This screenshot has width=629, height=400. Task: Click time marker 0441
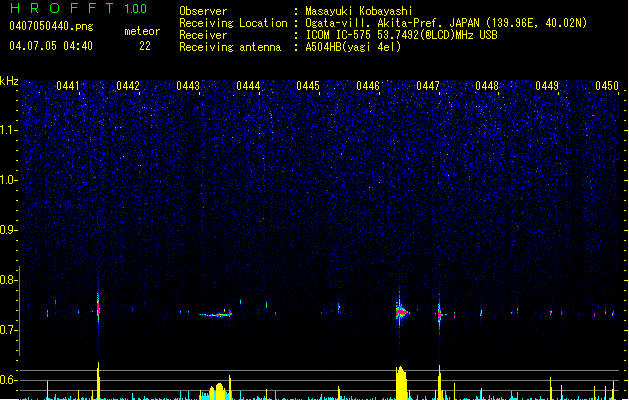pos(68,86)
